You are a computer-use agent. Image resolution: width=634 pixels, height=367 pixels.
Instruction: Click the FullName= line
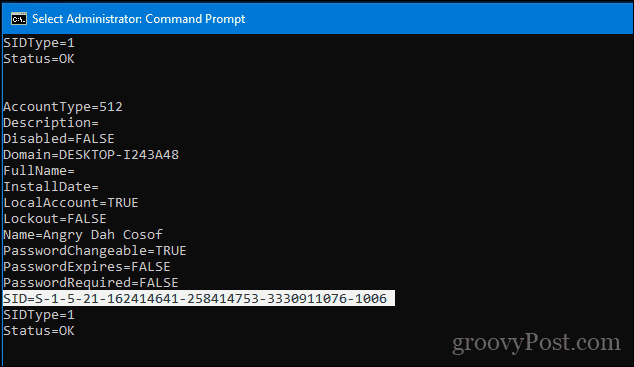tap(39, 171)
